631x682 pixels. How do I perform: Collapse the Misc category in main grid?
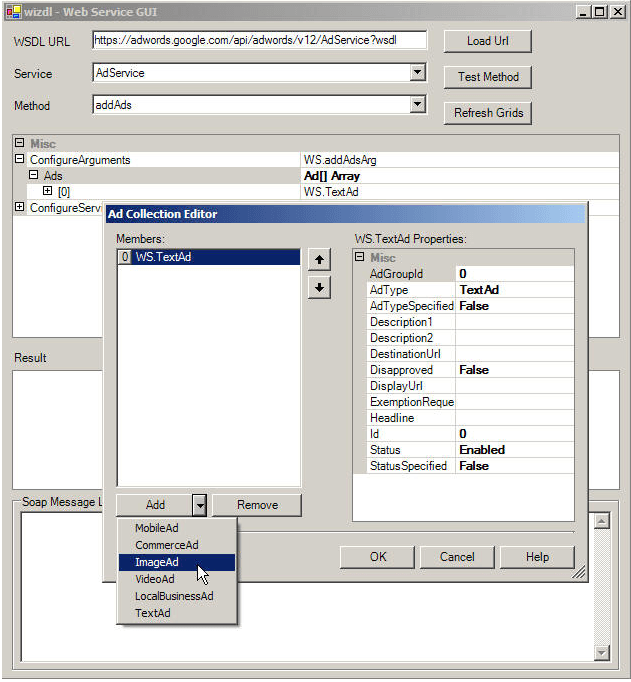tap(20, 143)
